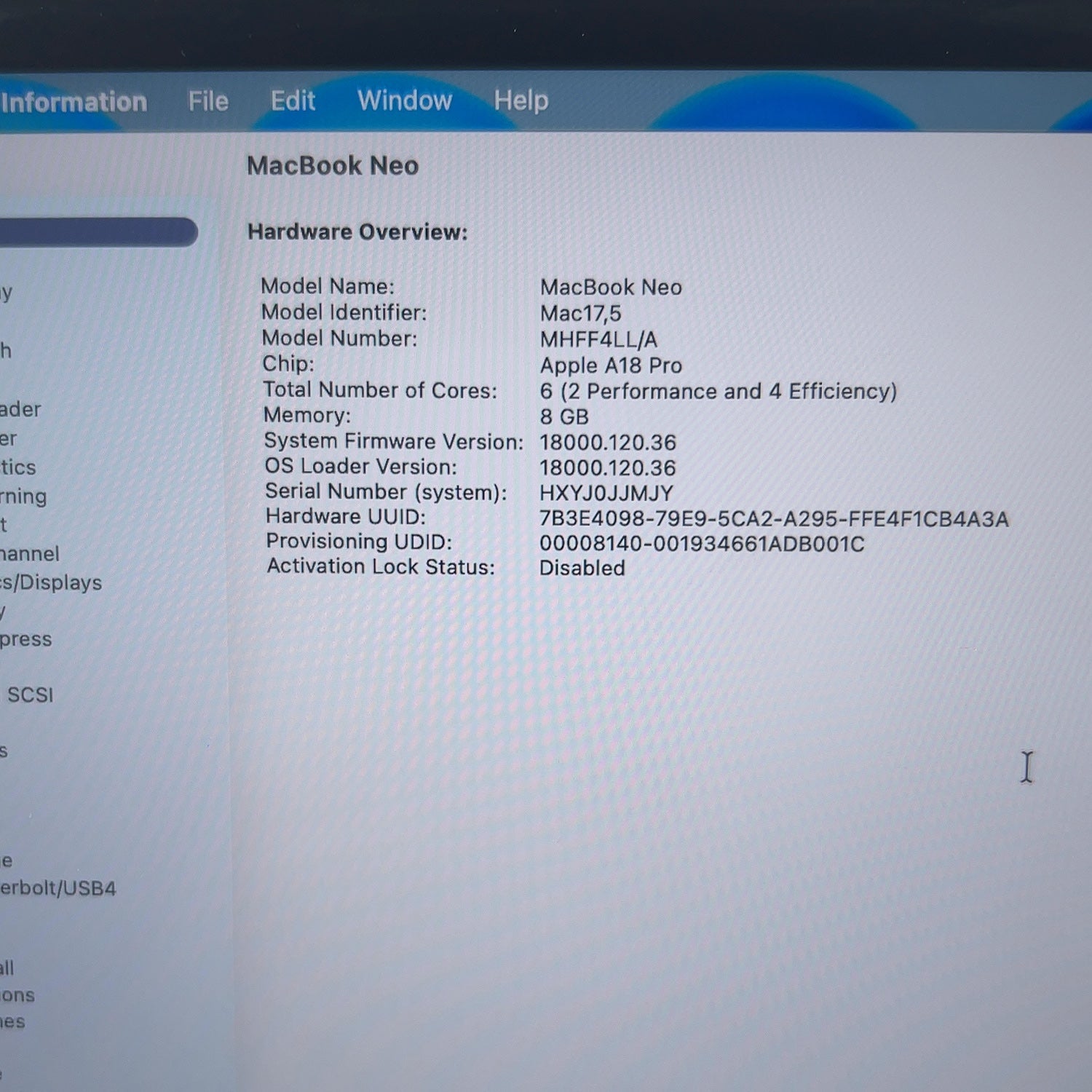Viewport: 1092px width, 1092px height.
Task: Click the 'Model Identifier:' label
Action: (344, 312)
